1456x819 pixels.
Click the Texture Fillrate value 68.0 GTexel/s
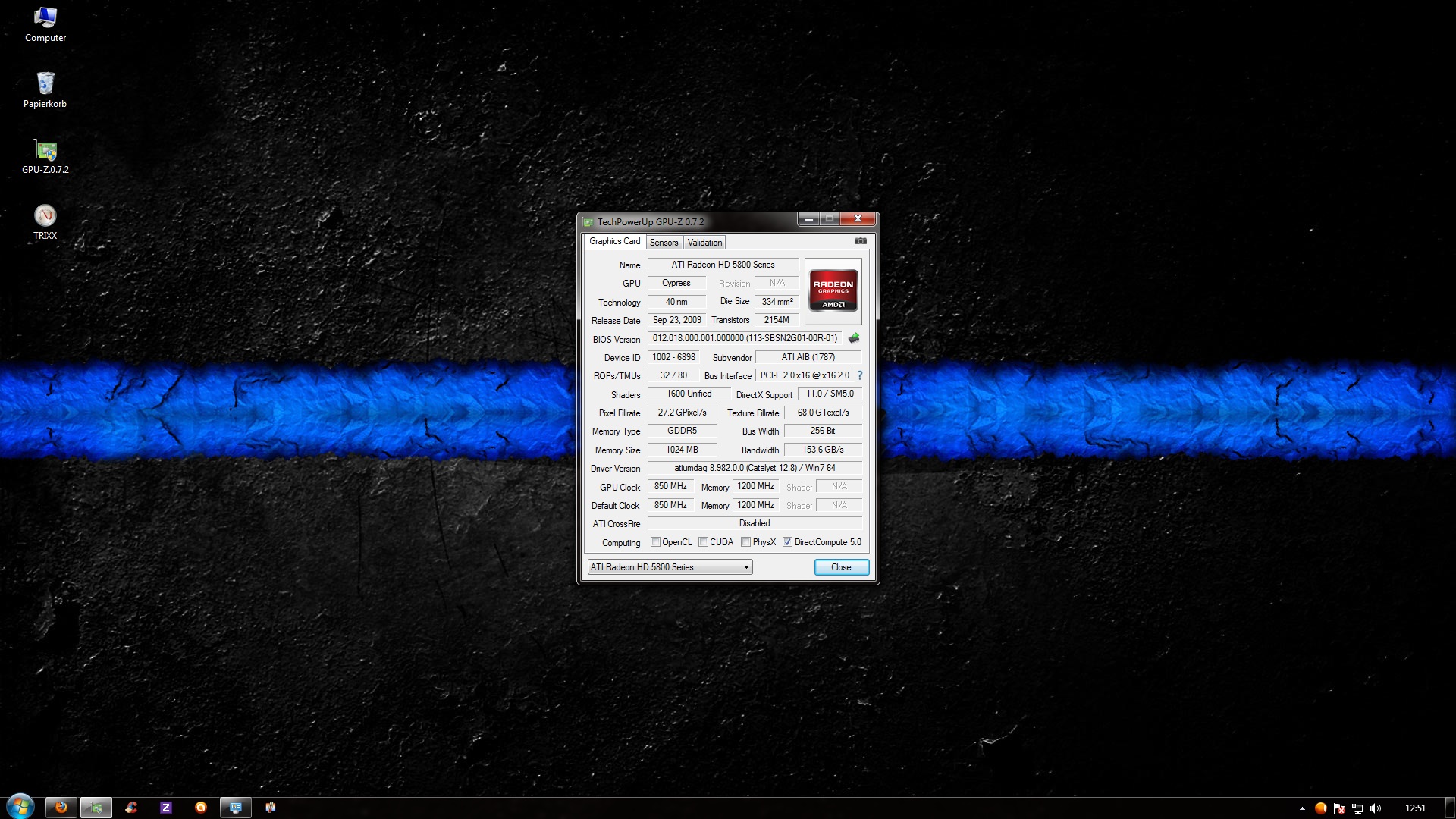click(x=823, y=413)
